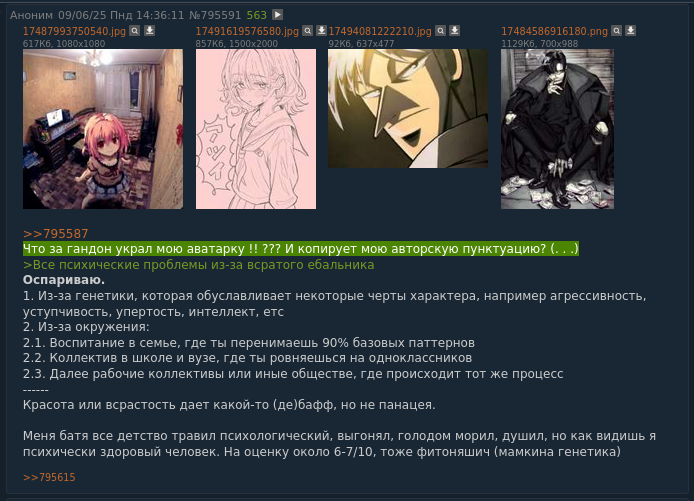Expand the sharp-nosed grinning man thumbnail
Image resolution: width=694 pixels, height=501 pixels.
[408, 108]
